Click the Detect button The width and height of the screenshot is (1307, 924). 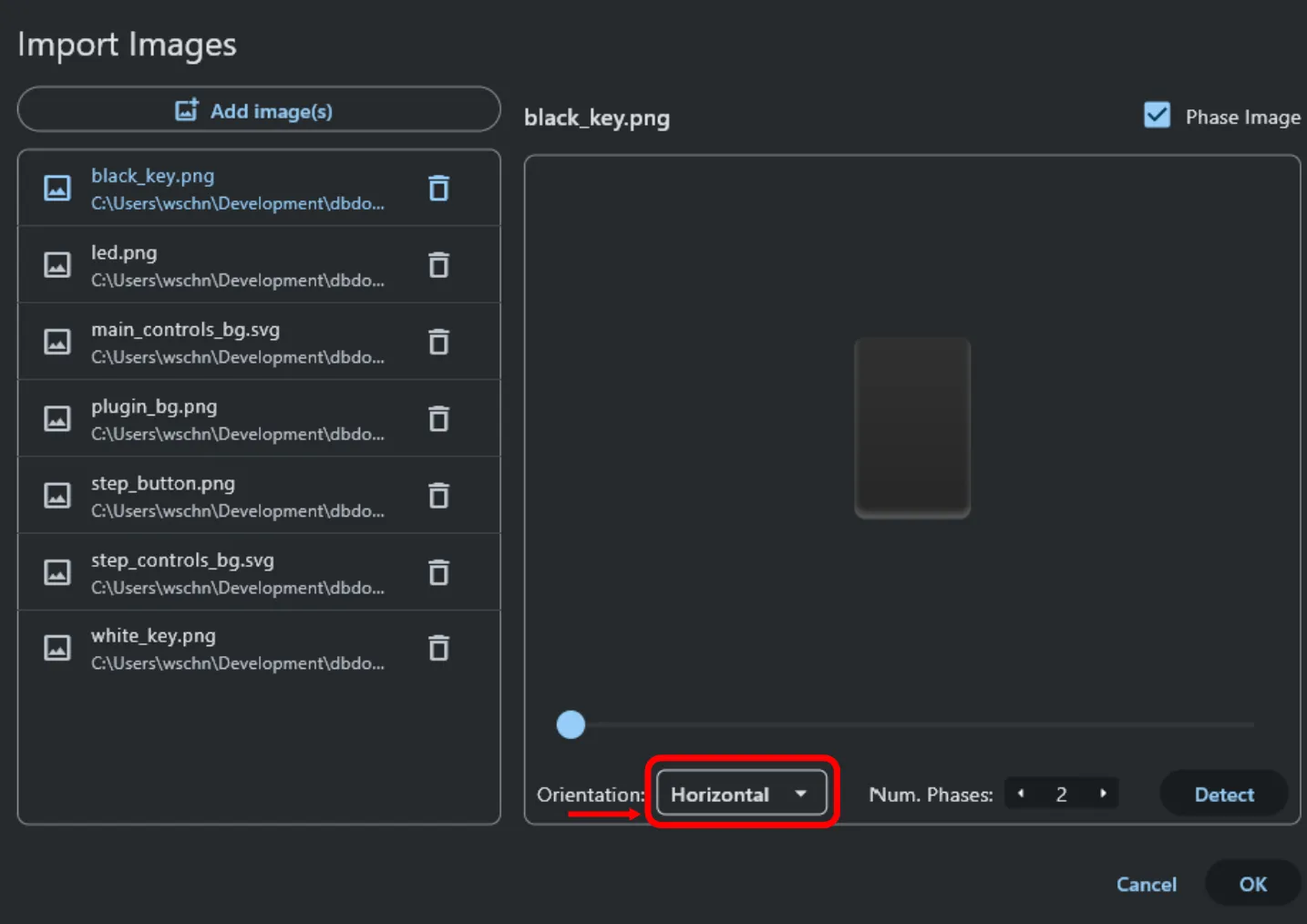pyautogui.click(x=1223, y=794)
